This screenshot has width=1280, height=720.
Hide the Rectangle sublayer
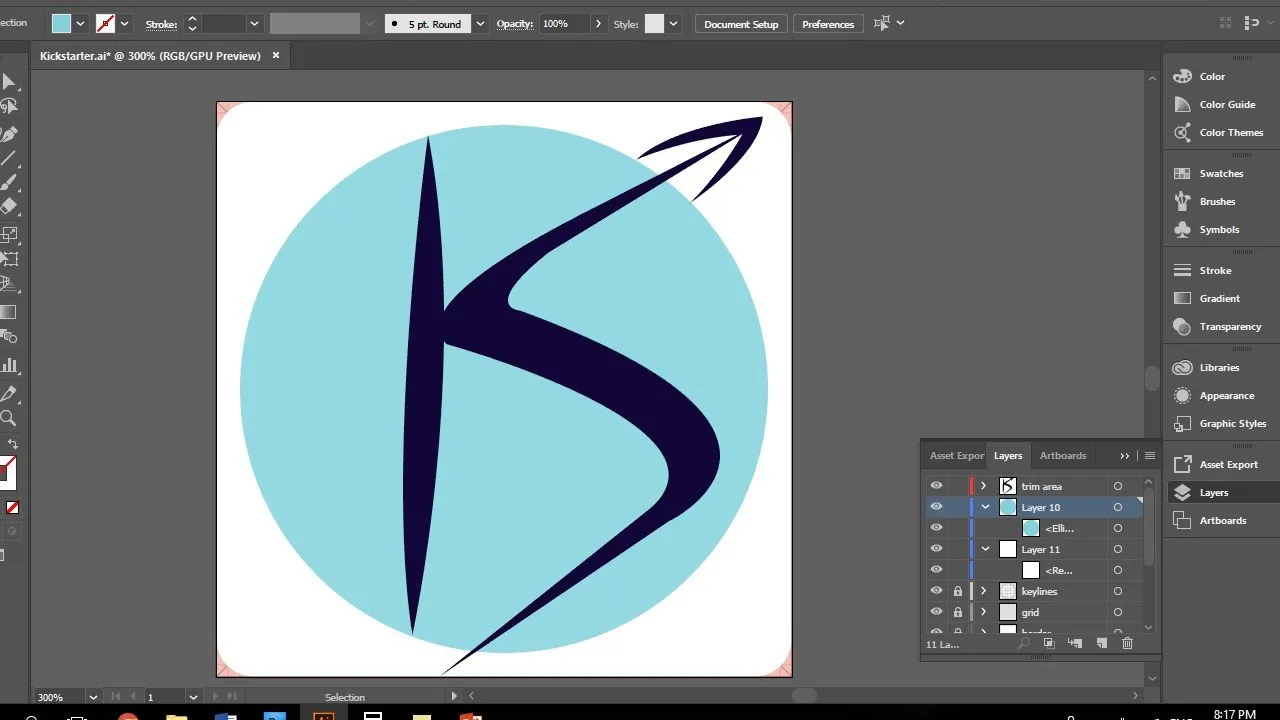click(936, 570)
